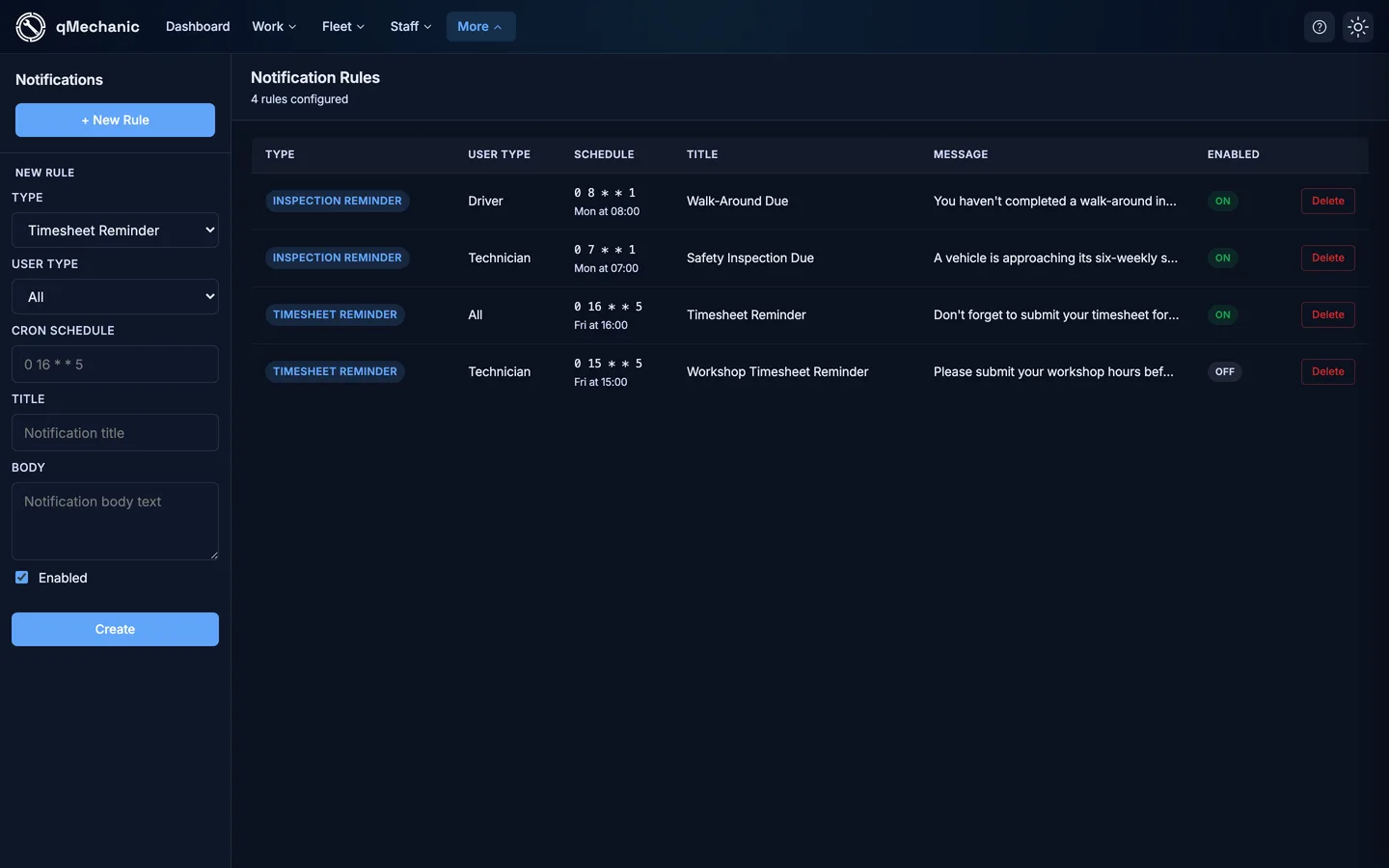Go to Dashboard in top navigation
The width and height of the screenshot is (1389, 868).
click(198, 27)
